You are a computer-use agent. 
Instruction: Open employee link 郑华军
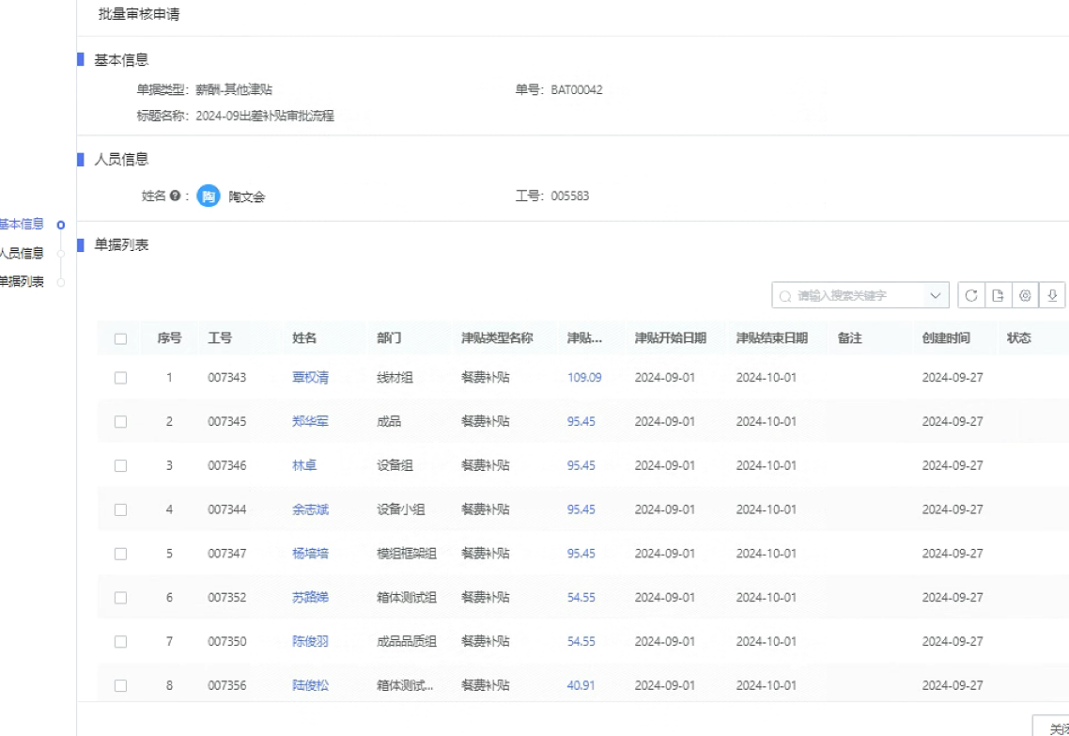(310, 422)
